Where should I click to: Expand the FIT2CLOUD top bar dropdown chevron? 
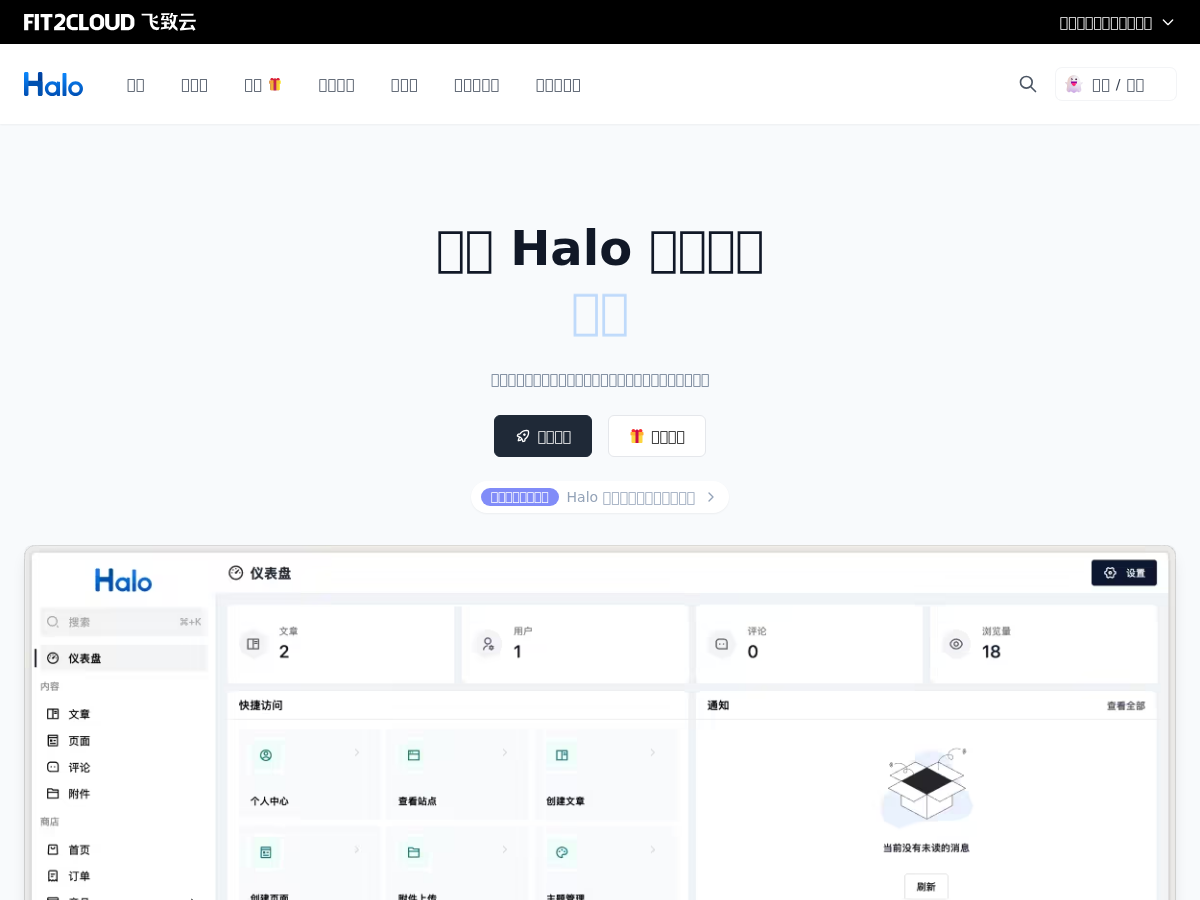point(1168,22)
